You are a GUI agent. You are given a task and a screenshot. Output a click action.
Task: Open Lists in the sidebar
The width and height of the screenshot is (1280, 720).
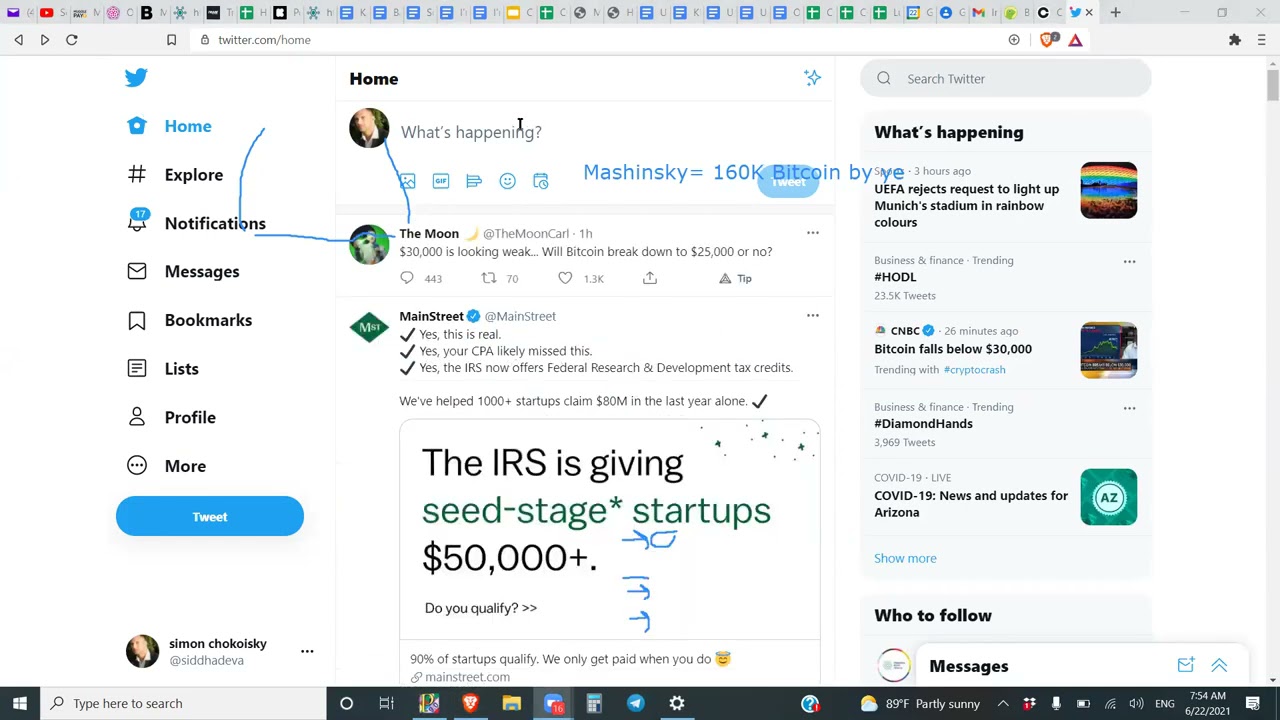[x=162, y=369]
